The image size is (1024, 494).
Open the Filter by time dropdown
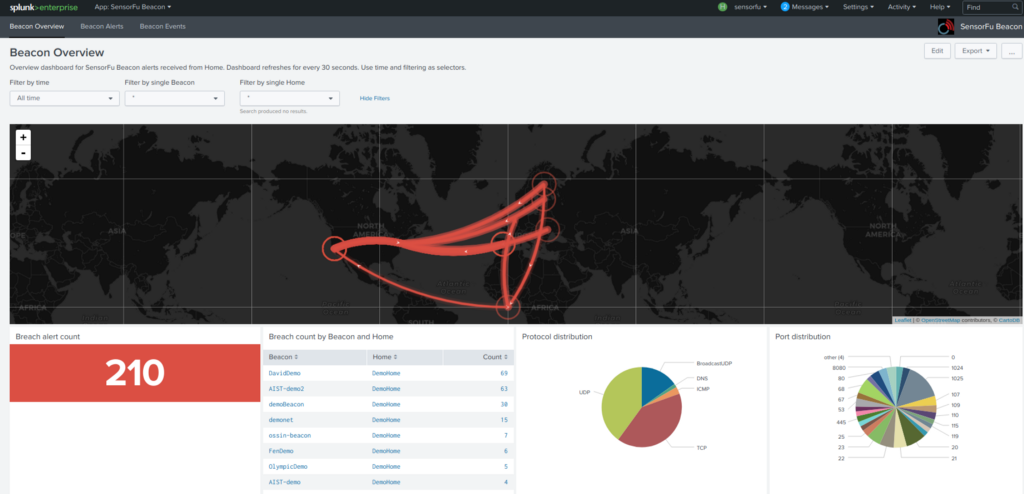coord(64,99)
